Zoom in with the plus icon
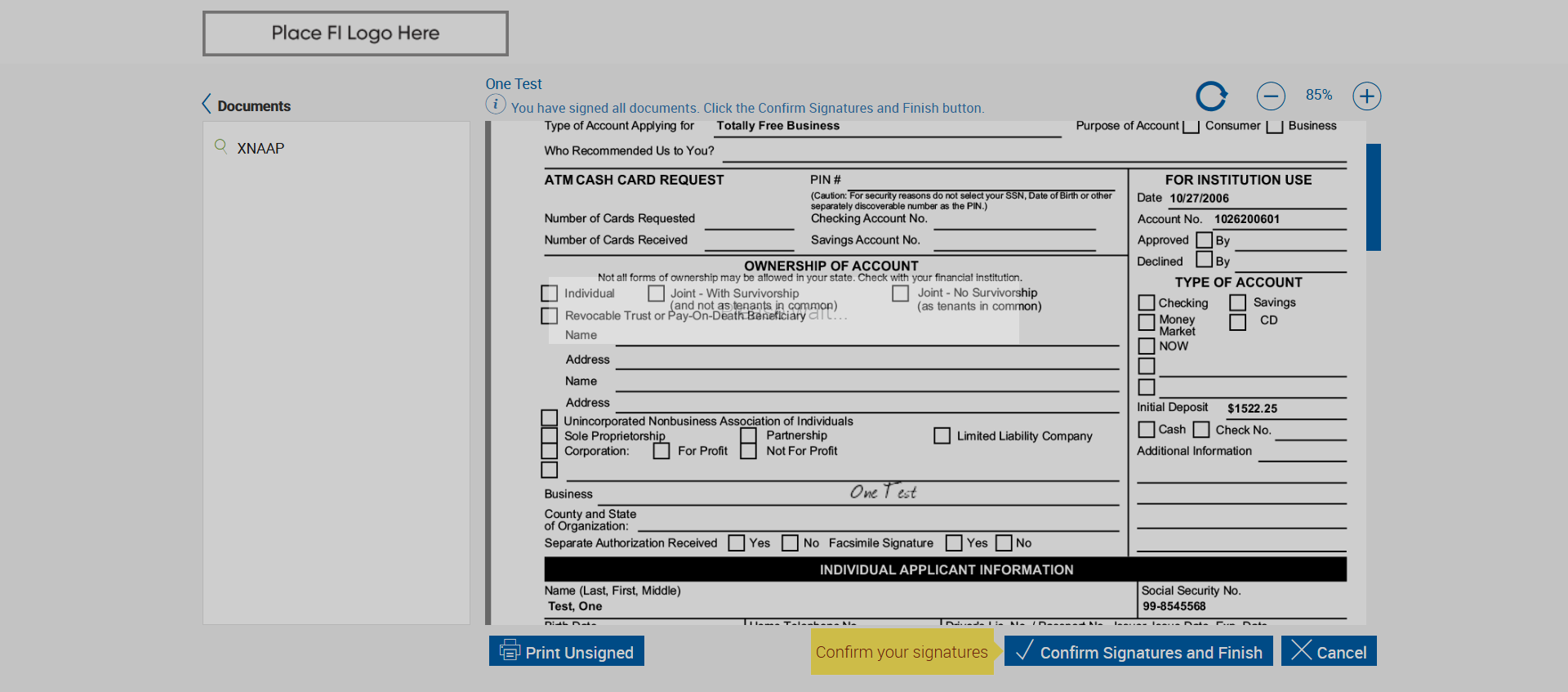This screenshot has width=1568, height=692. click(x=1367, y=96)
